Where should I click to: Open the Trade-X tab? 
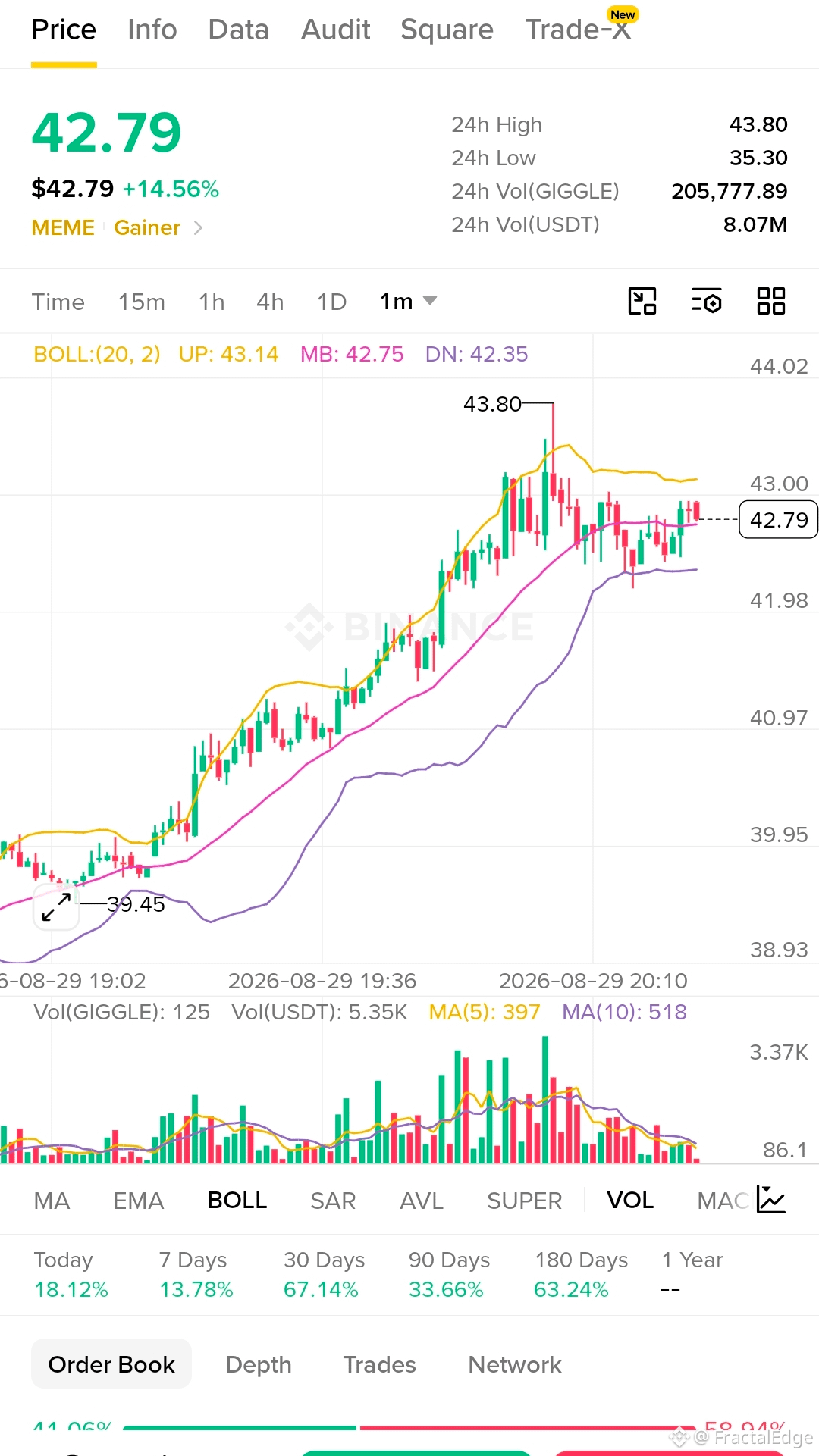pyautogui.click(x=578, y=30)
